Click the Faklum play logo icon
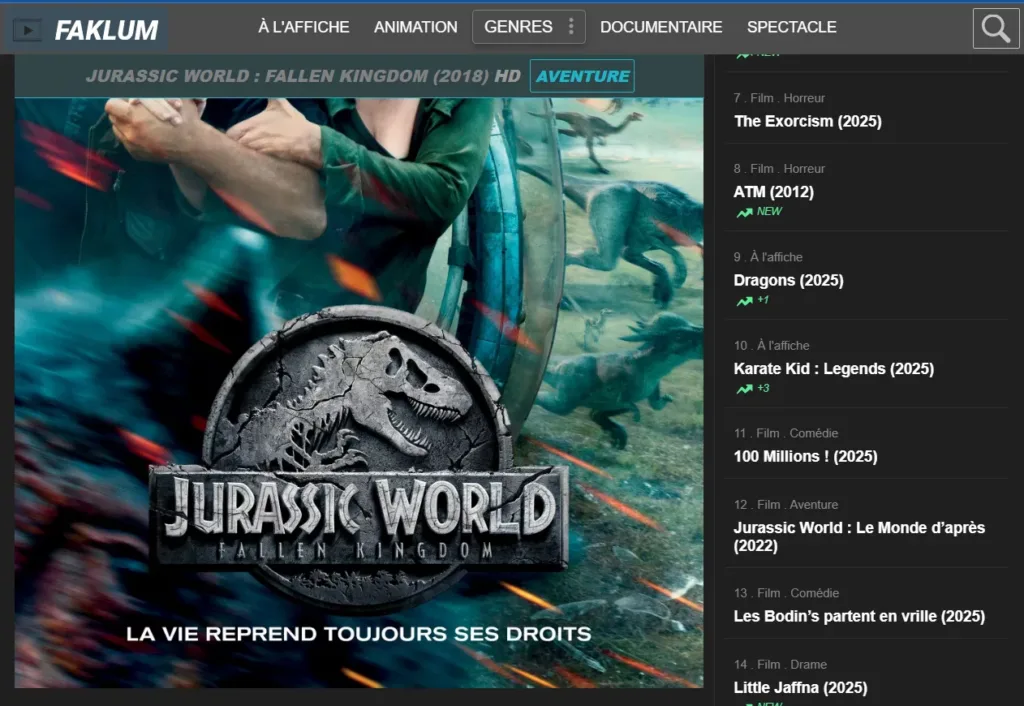 click(28, 30)
